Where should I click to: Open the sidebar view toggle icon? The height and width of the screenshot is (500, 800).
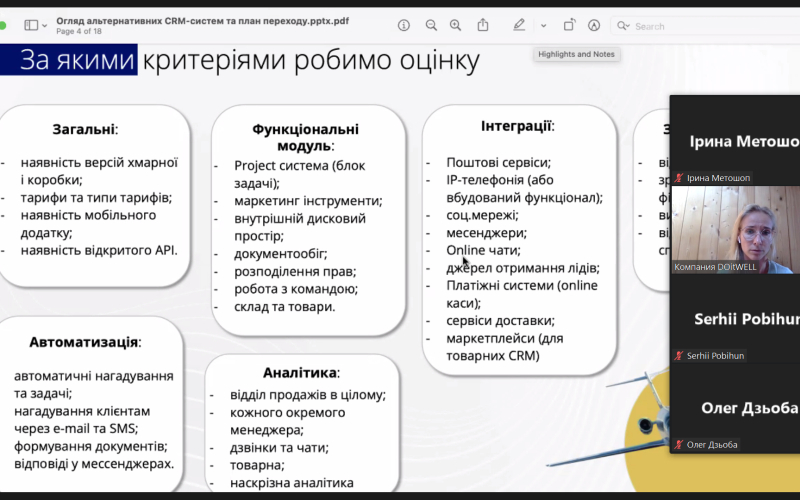coord(31,25)
